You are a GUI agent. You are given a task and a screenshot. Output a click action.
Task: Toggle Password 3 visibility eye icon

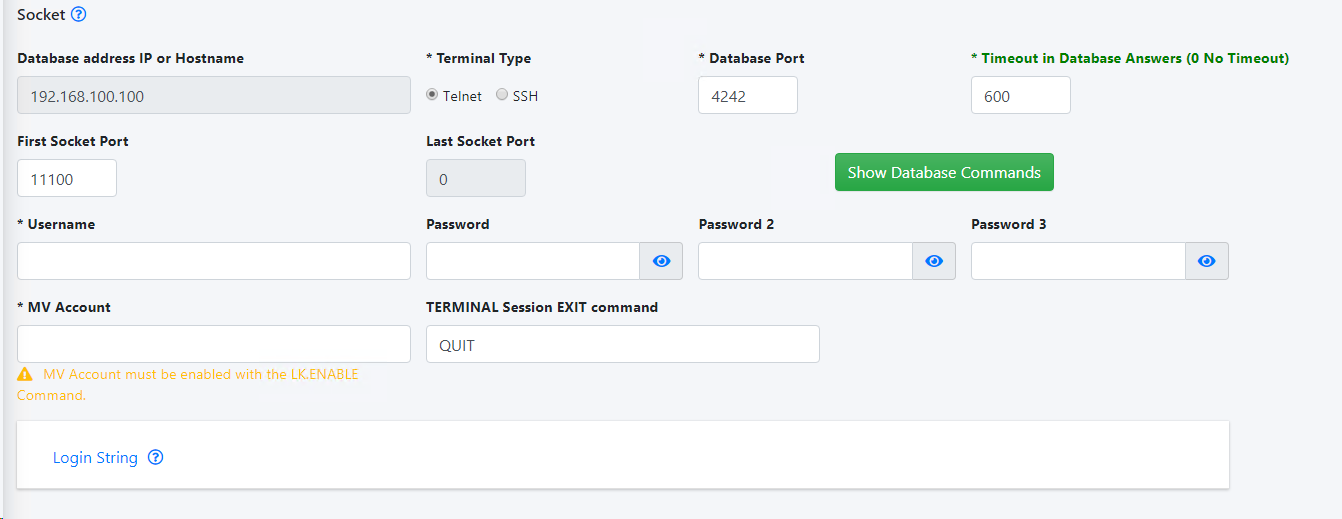click(1207, 261)
